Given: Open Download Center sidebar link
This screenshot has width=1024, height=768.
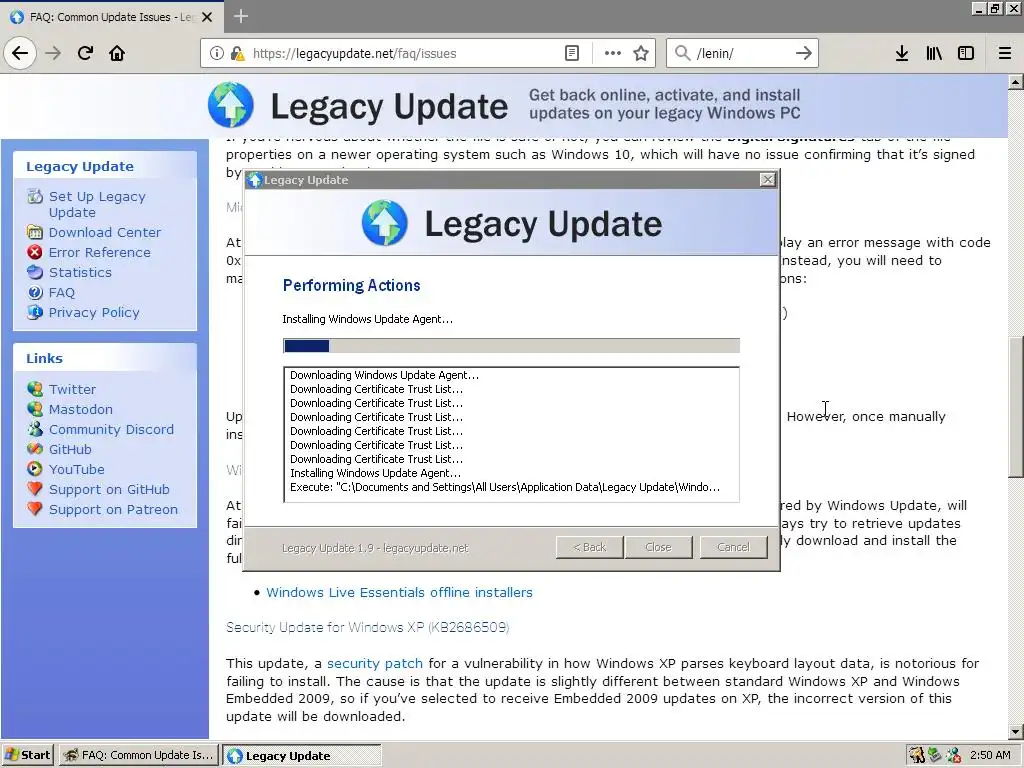Looking at the screenshot, I should click(104, 232).
